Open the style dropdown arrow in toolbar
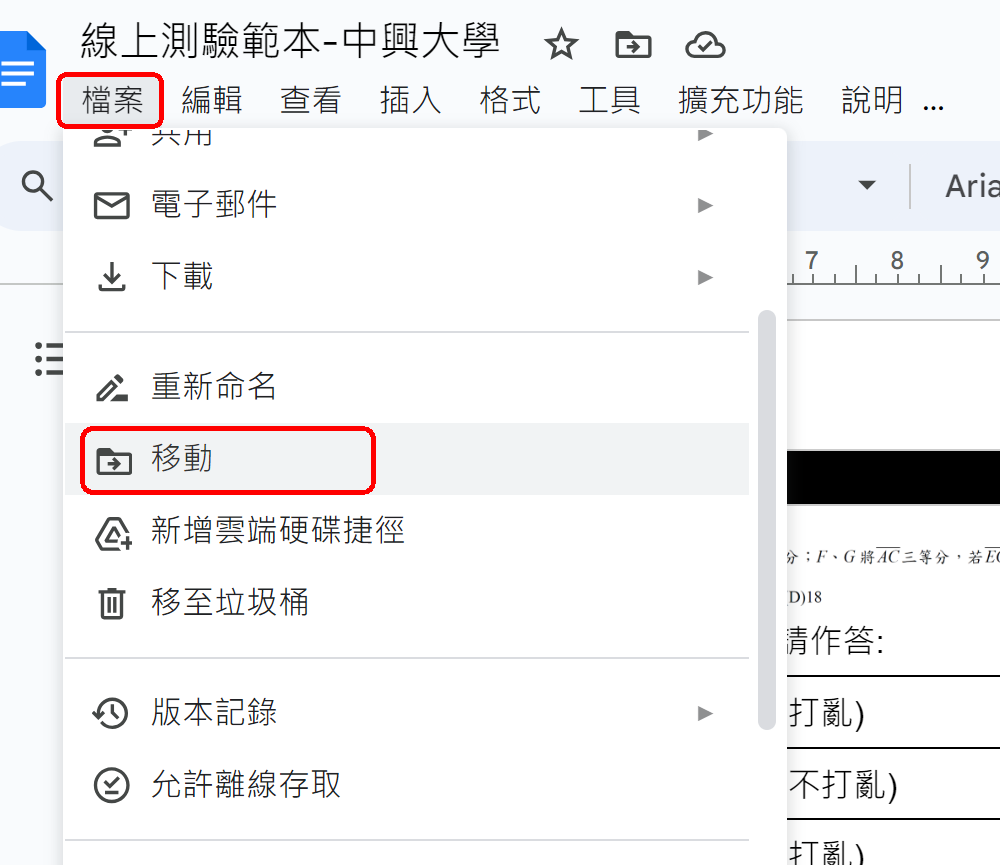This screenshot has height=865, width=1000. 867,186
